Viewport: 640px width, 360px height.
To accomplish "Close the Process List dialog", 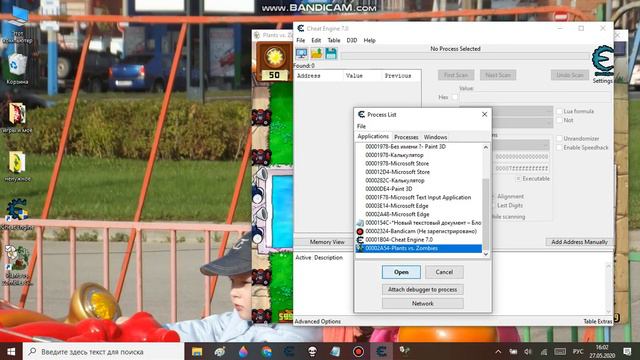I will click(484, 114).
